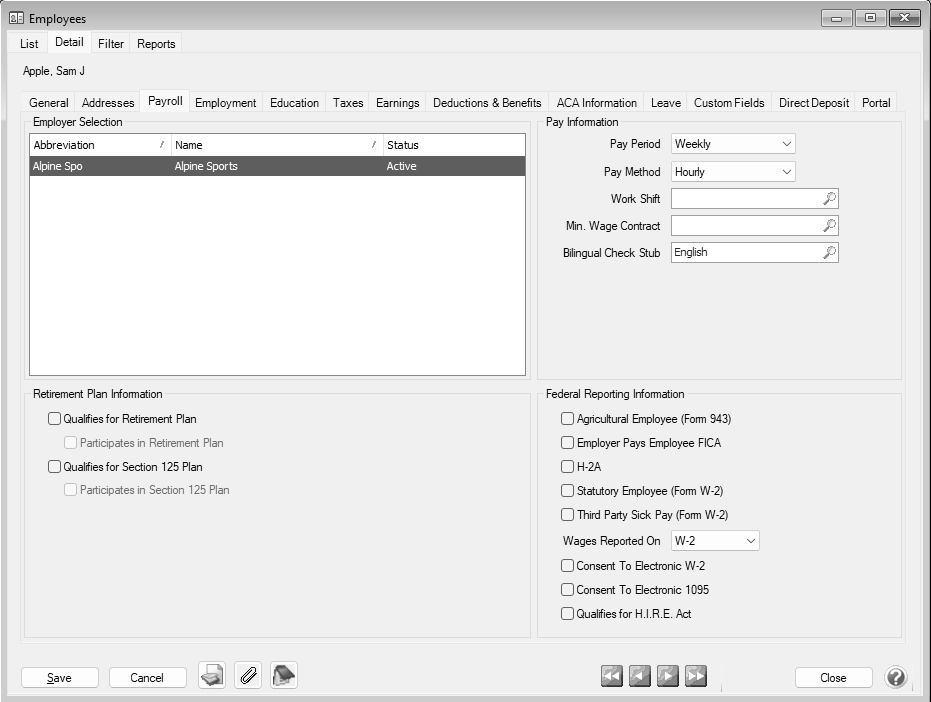Go to the previous employee record

(640, 677)
